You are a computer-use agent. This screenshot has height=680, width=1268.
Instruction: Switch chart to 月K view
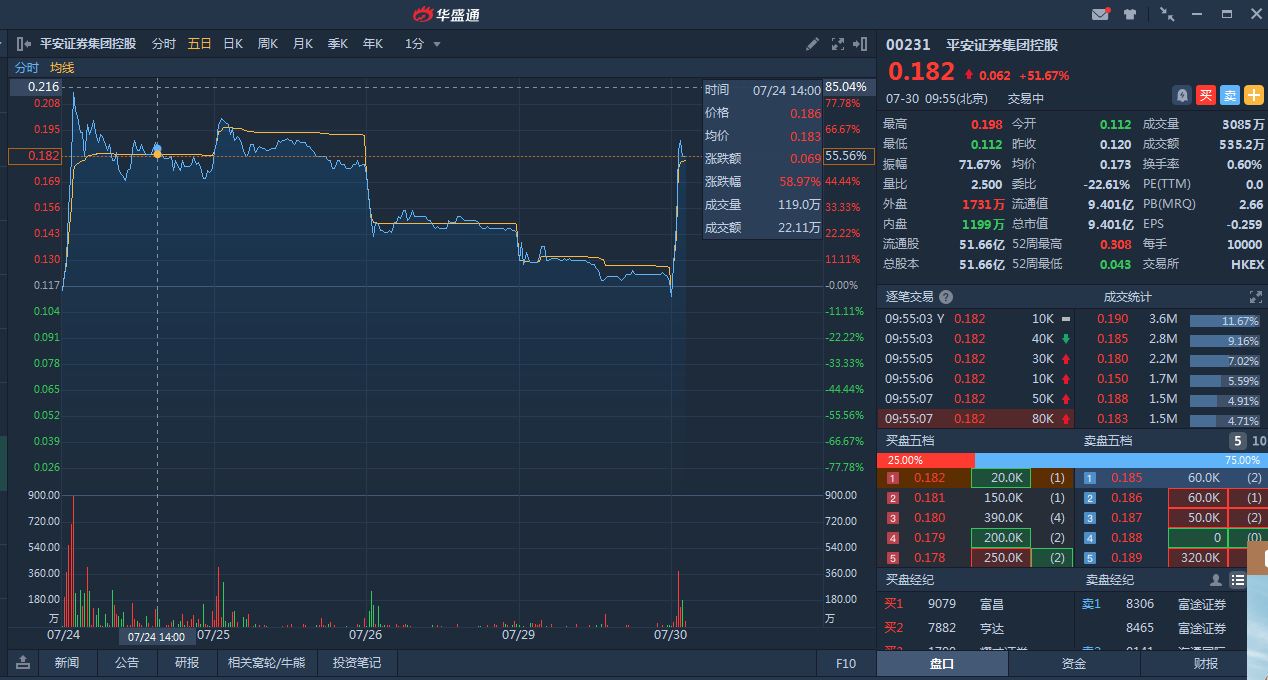302,44
